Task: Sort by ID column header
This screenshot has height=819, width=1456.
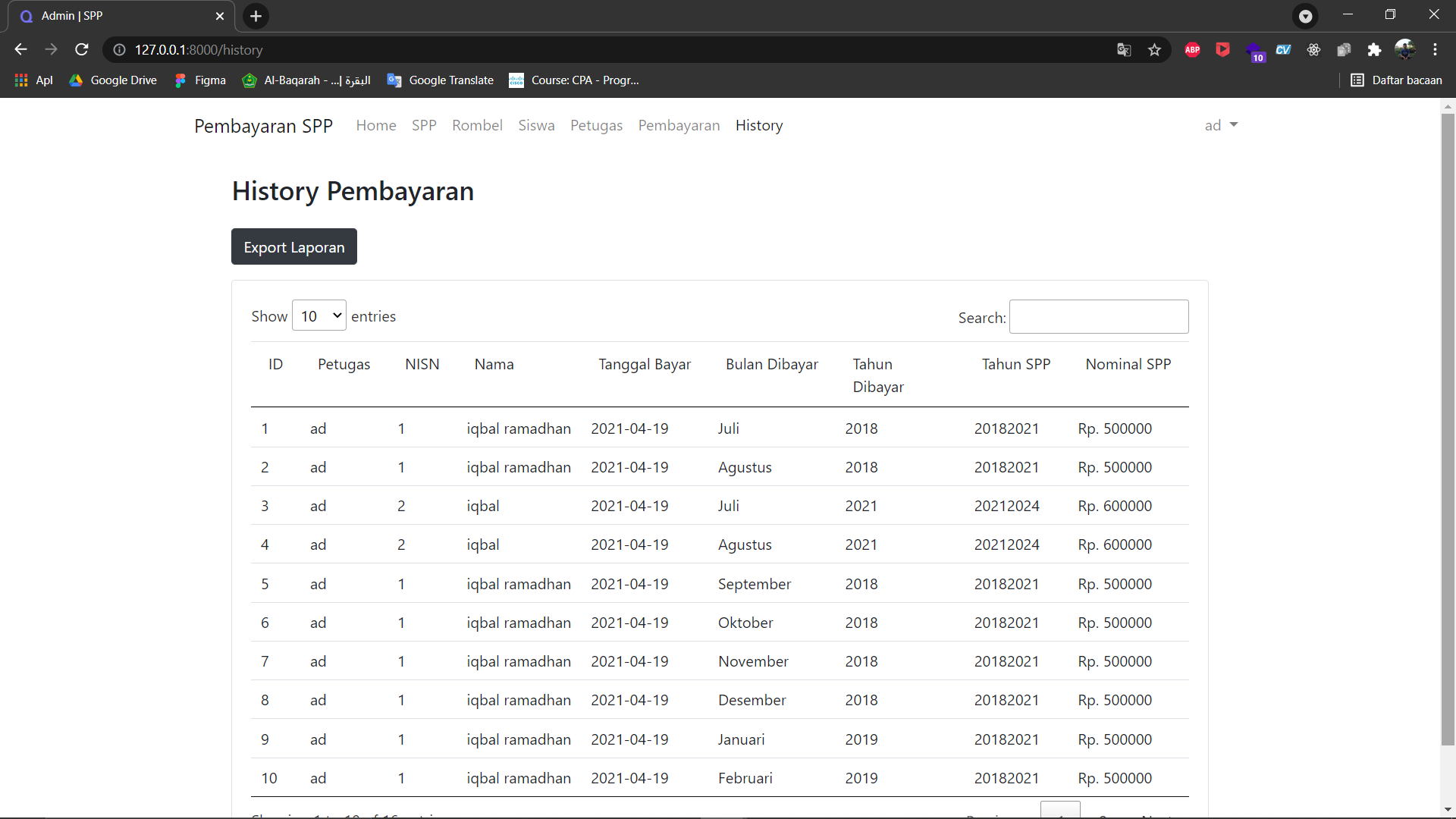Action: click(x=275, y=364)
